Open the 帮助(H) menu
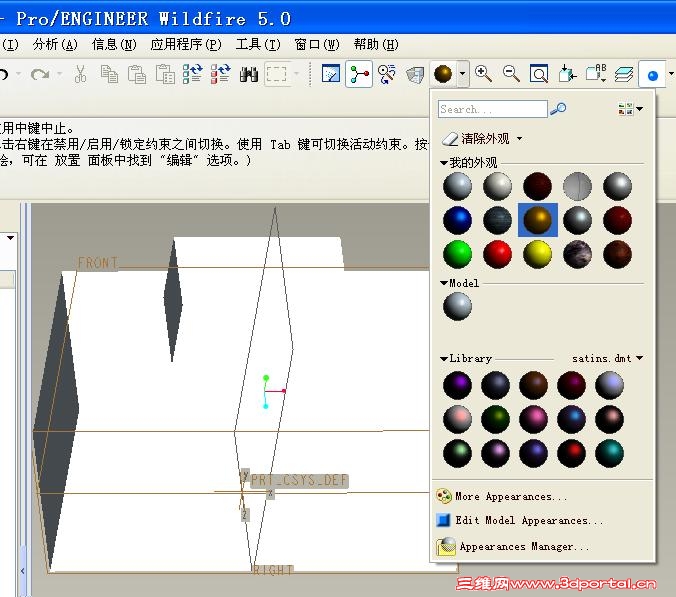Image resolution: width=676 pixels, height=597 pixels. 376,44
